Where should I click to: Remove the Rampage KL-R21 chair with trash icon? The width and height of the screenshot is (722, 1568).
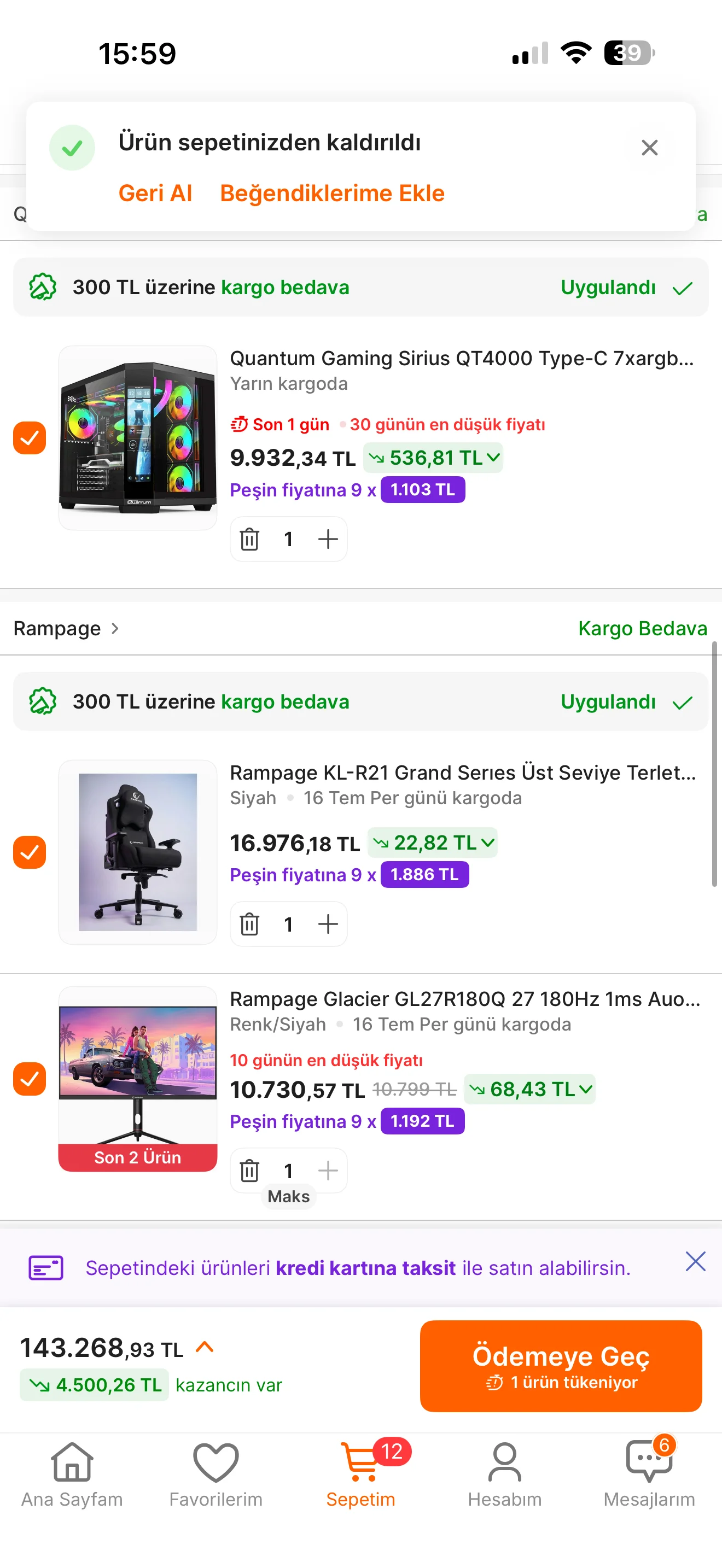[249, 924]
